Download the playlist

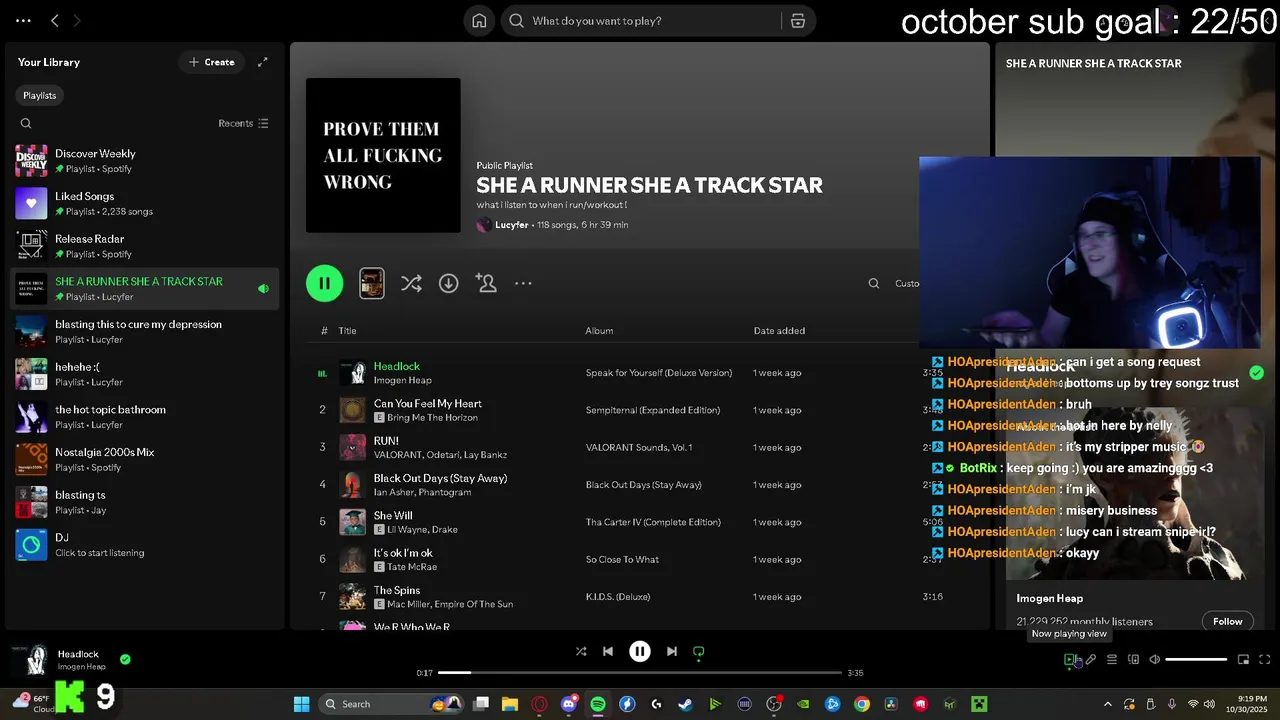pos(449,283)
